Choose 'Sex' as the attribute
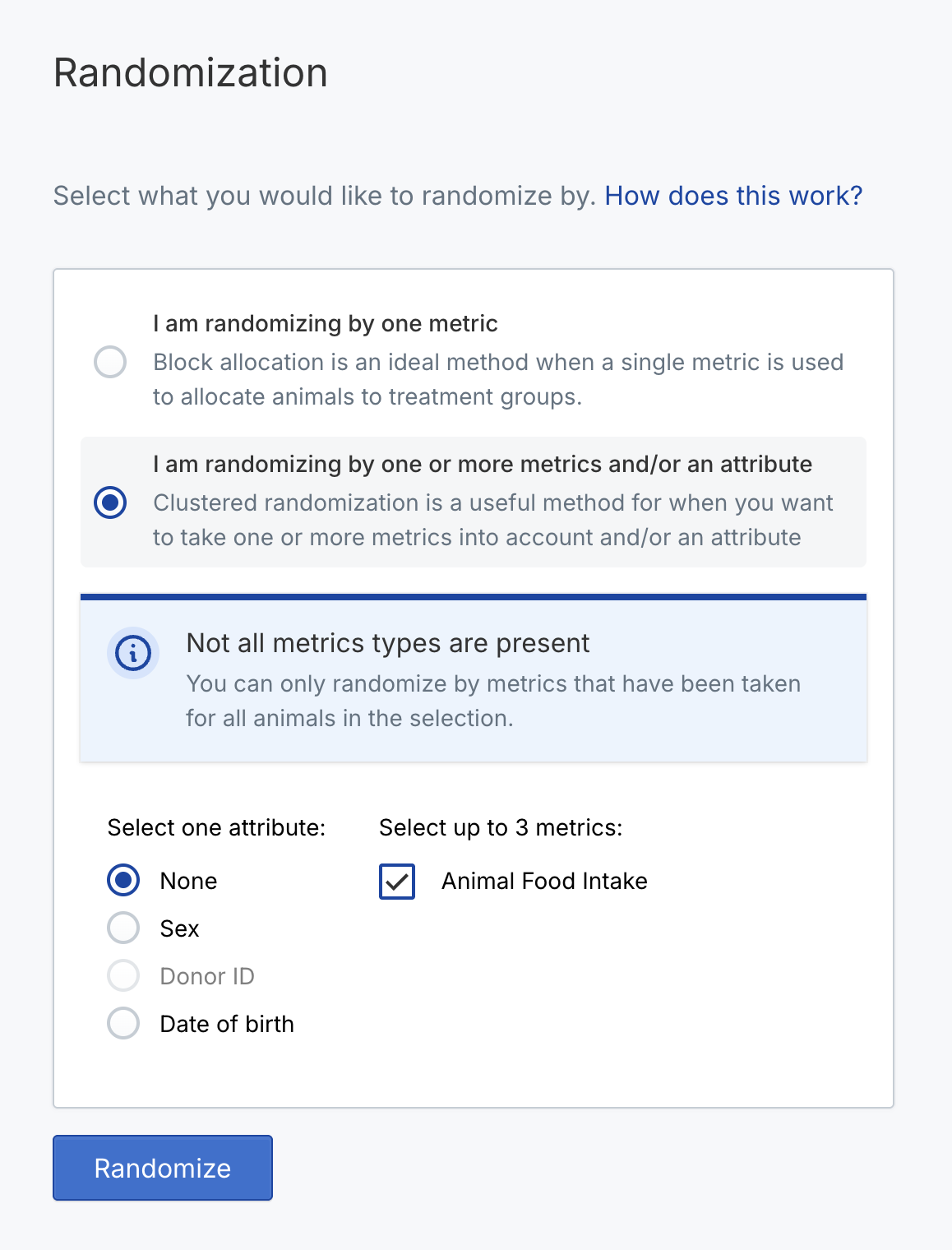 coord(123,928)
